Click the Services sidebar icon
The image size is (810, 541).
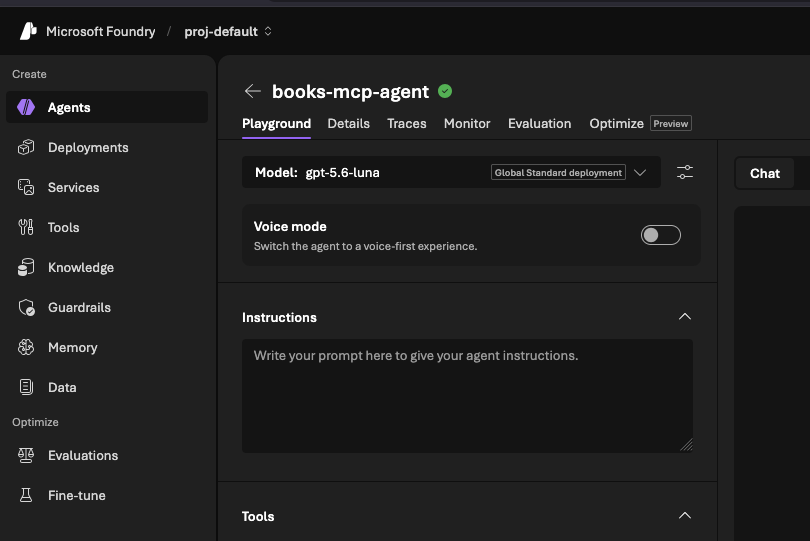pyautogui.click(x=26, y=187)
